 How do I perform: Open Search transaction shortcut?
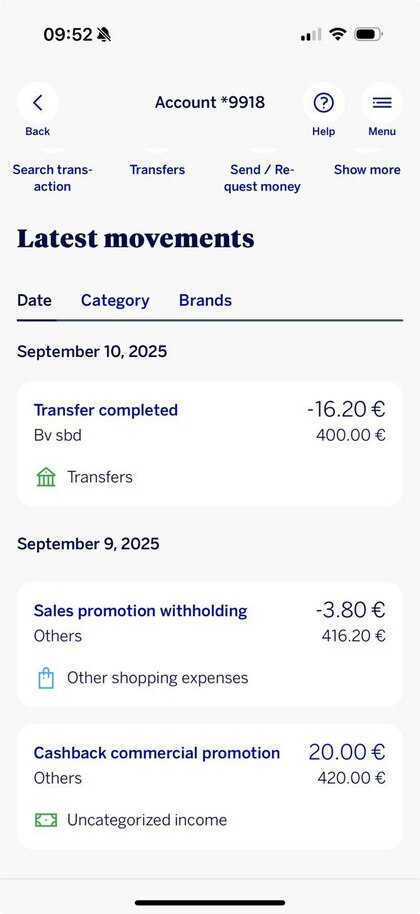coord(52,178)
